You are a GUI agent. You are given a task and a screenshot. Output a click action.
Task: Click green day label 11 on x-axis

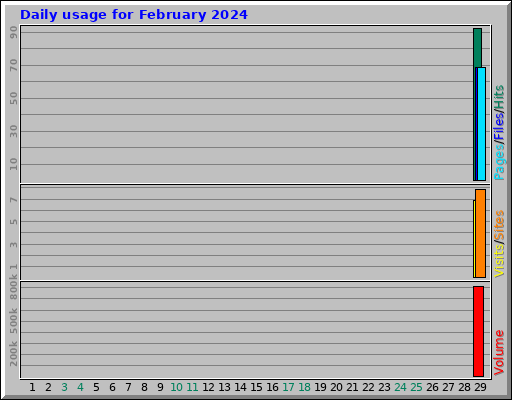192,387
